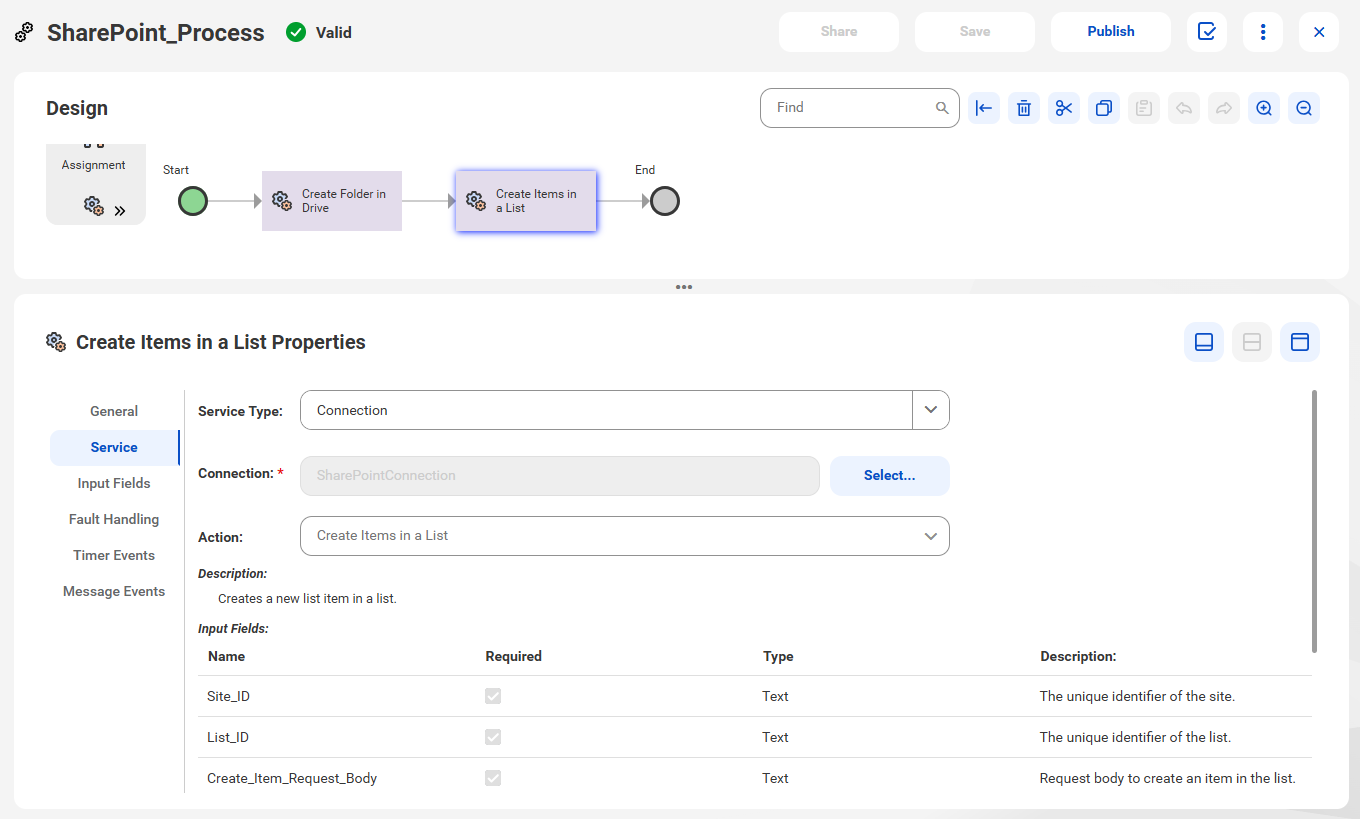
Task: Dock properties panel to bottom layout
Action: [x=1204, y=342]
